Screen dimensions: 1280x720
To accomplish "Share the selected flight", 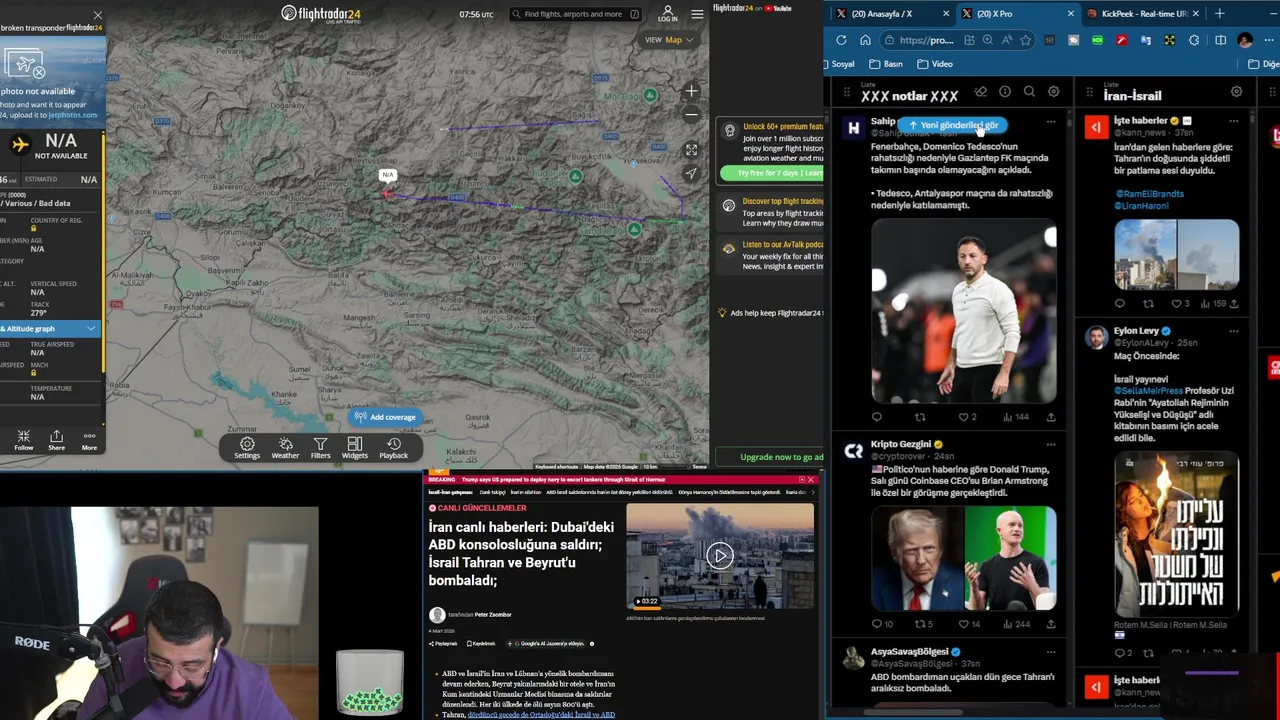I will pyautogui.click(x=56, y=440).
